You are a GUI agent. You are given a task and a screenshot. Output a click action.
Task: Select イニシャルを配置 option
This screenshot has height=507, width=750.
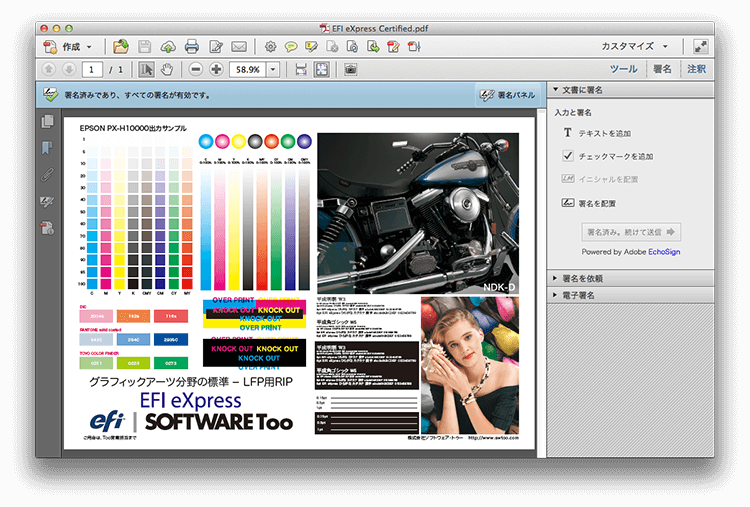pyautogui.click(x=600, y=179)
